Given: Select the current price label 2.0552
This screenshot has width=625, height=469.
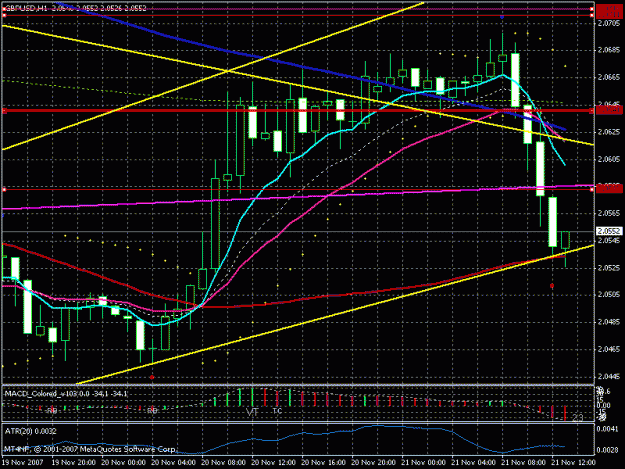Looking at the screenshot, I should [x=609, y=231].
